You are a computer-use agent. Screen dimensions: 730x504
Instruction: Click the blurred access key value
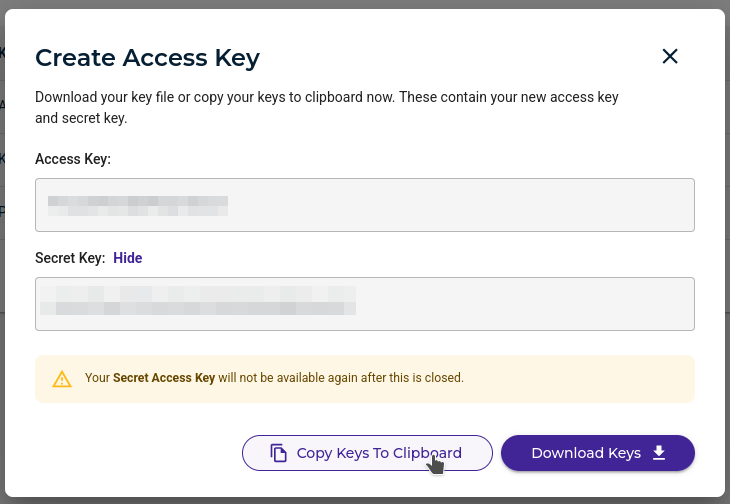(138, 206)
